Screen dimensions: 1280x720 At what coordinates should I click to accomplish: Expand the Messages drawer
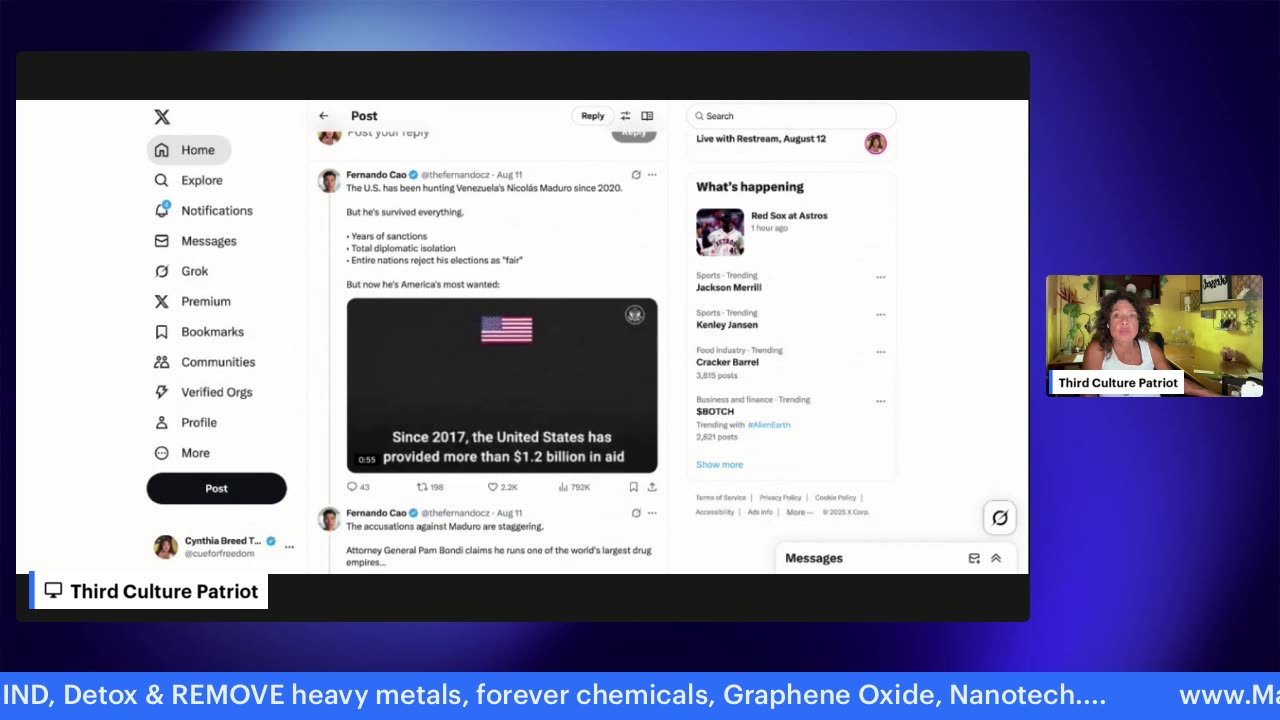tap(996, 559)
